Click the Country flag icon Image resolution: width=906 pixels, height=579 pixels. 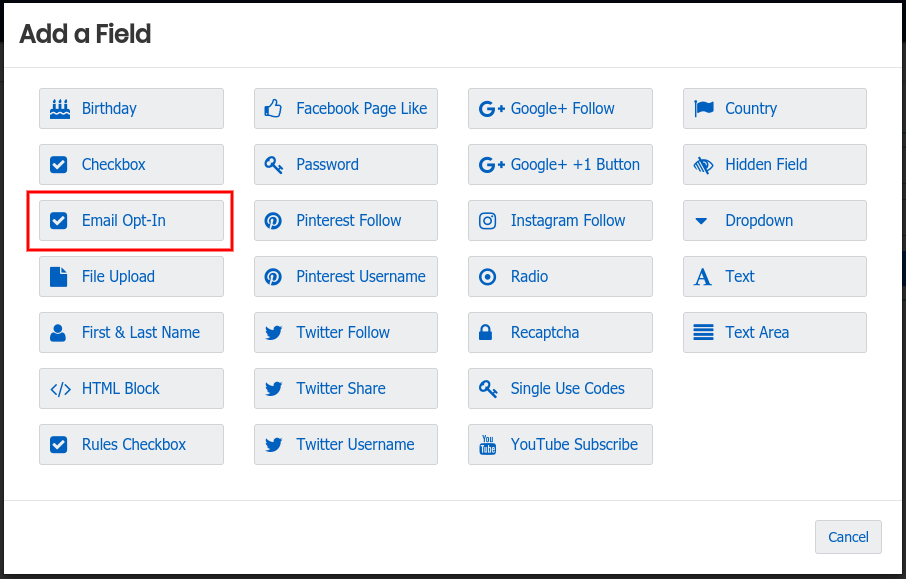pos(703,109)
